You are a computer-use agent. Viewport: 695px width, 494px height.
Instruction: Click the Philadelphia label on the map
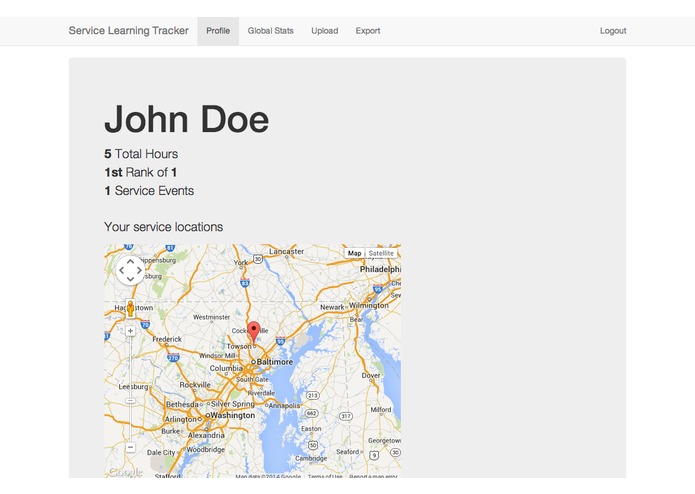(x=380, y=269)
